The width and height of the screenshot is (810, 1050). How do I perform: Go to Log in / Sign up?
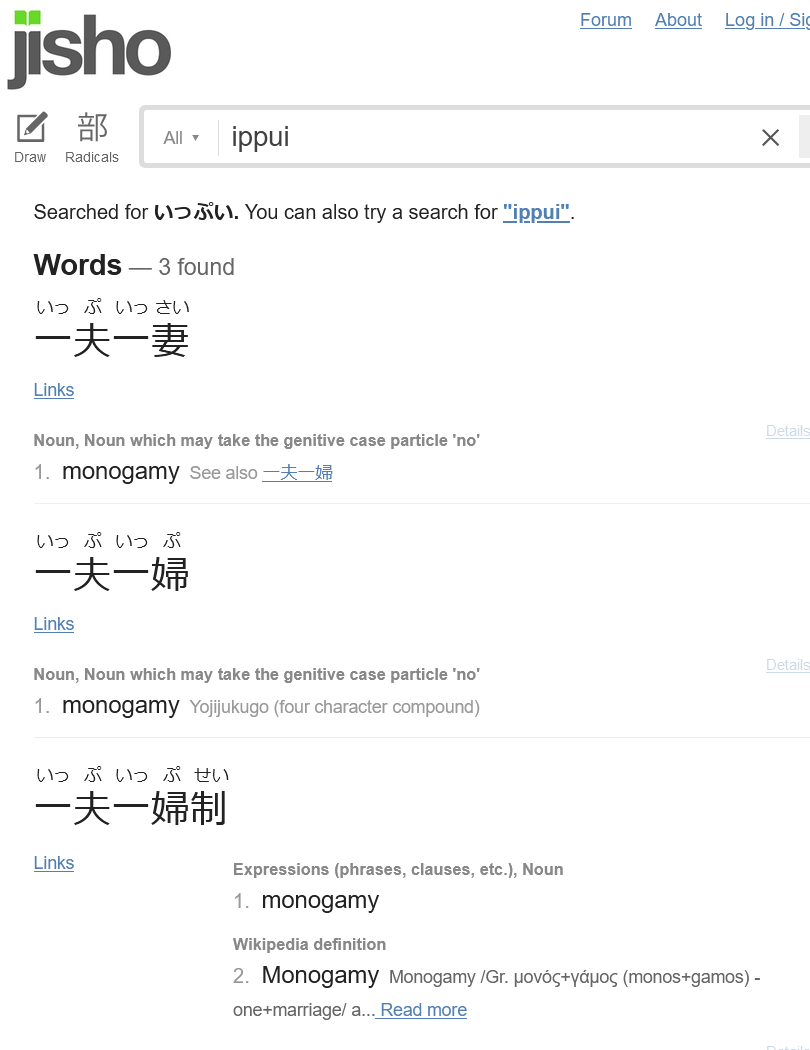[767, 20]
